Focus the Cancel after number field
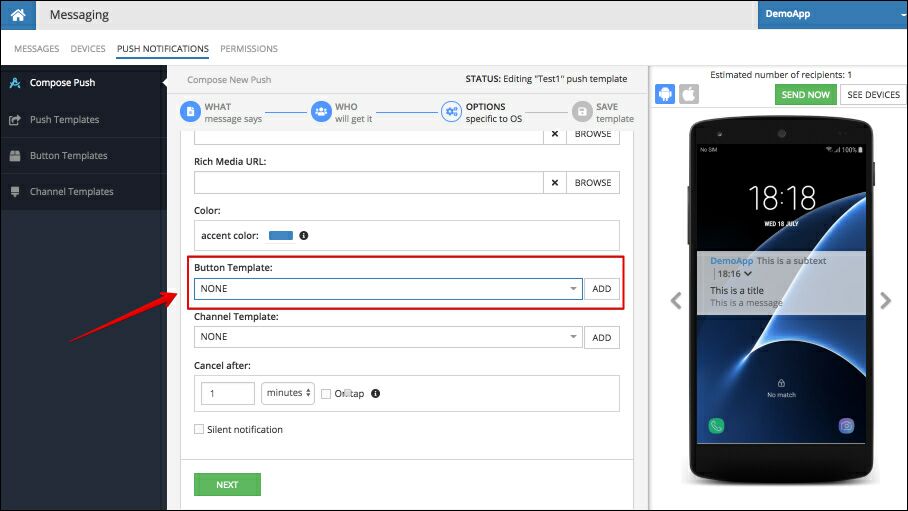 tap(228, 393)
